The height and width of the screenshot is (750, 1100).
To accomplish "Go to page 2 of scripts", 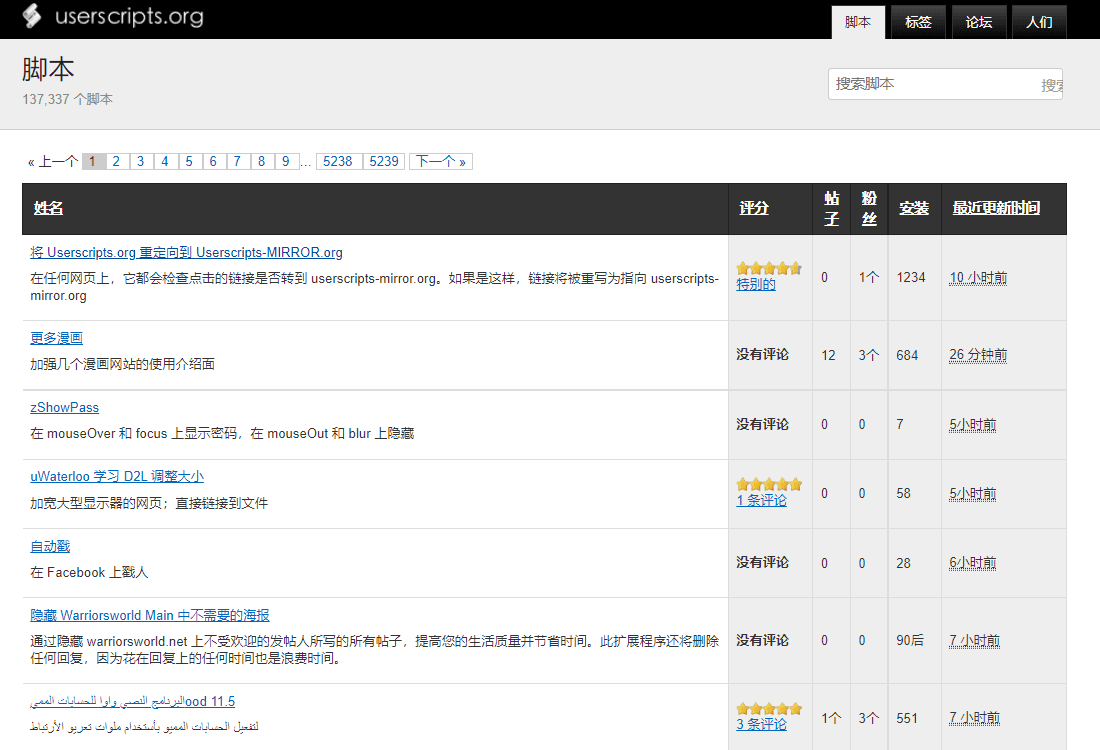I will 116,161.
